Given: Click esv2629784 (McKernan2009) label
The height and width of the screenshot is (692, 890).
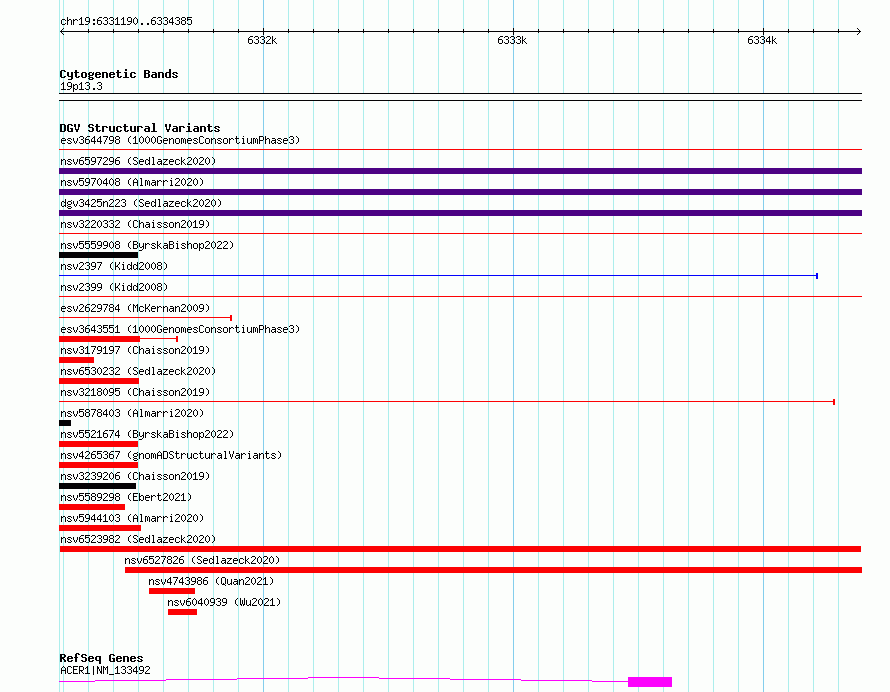Looking at the screenshot, I should (x=135, y=308).
